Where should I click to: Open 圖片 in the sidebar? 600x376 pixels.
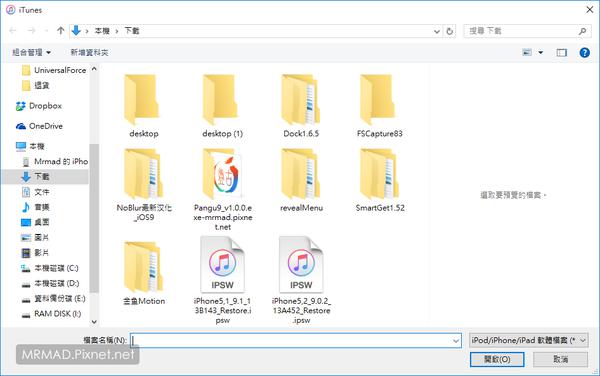tap(36, 238)
